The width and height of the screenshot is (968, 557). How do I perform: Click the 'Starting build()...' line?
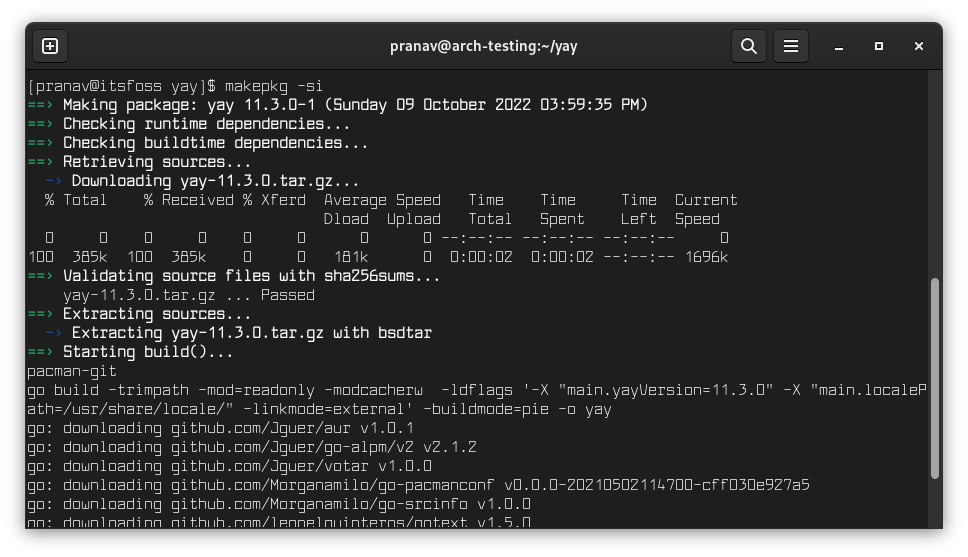point(148,352)
